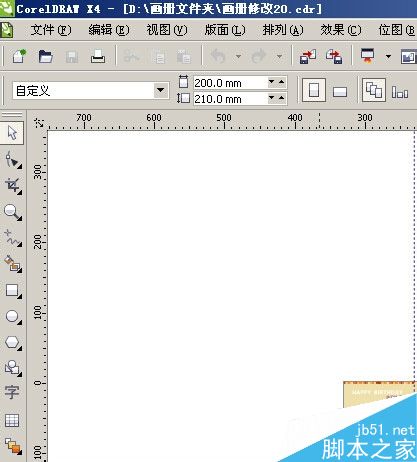Open the 排列(A) menu

[283, 30]
